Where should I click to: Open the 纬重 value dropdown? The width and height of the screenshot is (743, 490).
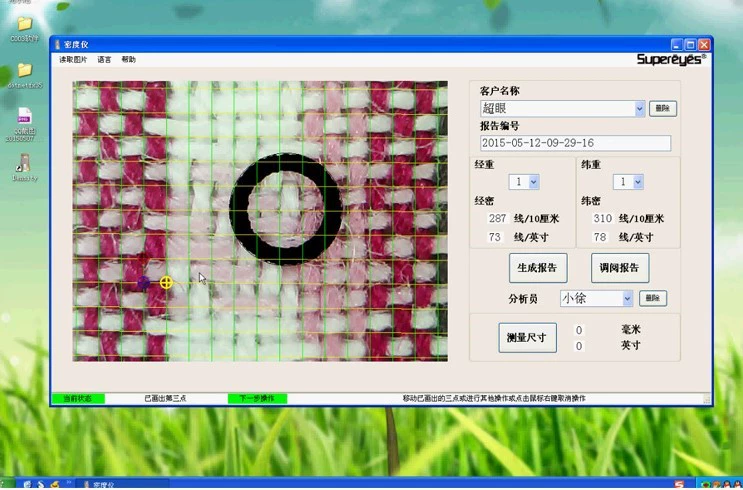[x=638, y=182]
